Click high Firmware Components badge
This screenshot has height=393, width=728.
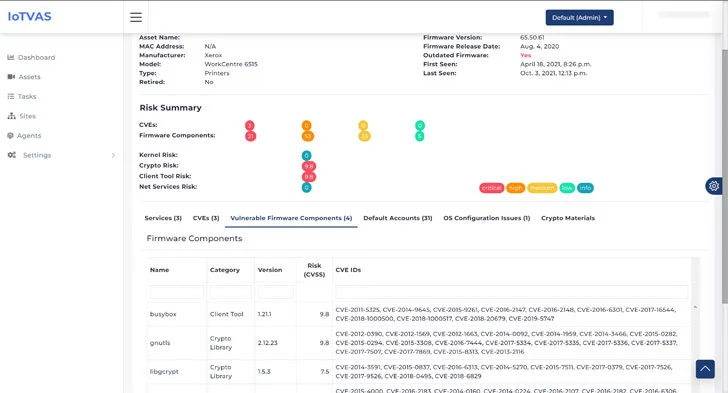(x=308, y=136)
